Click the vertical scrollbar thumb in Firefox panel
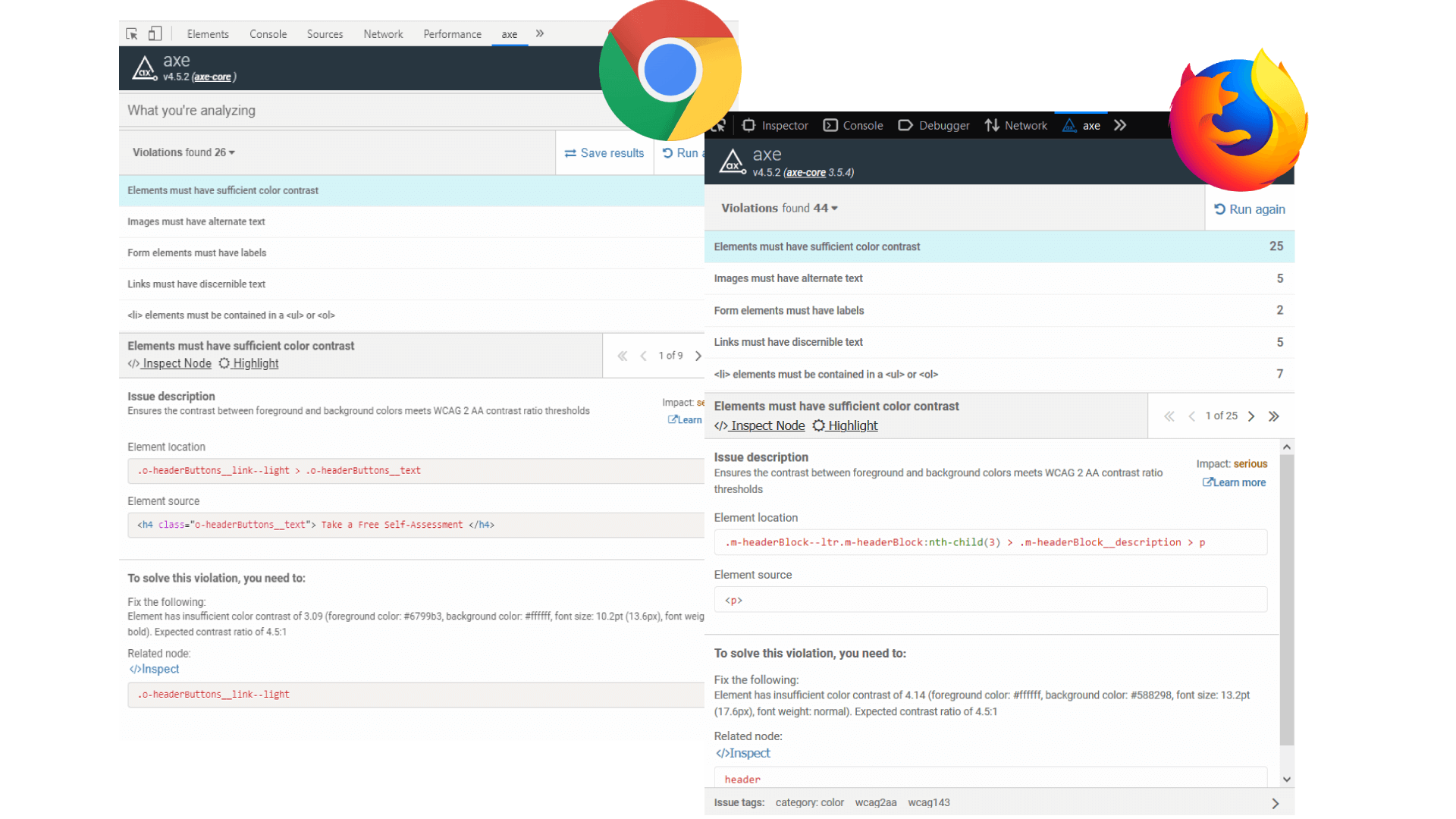Image resolution: width=1456 pixels, height=819 pixels. click(1287, 599)
